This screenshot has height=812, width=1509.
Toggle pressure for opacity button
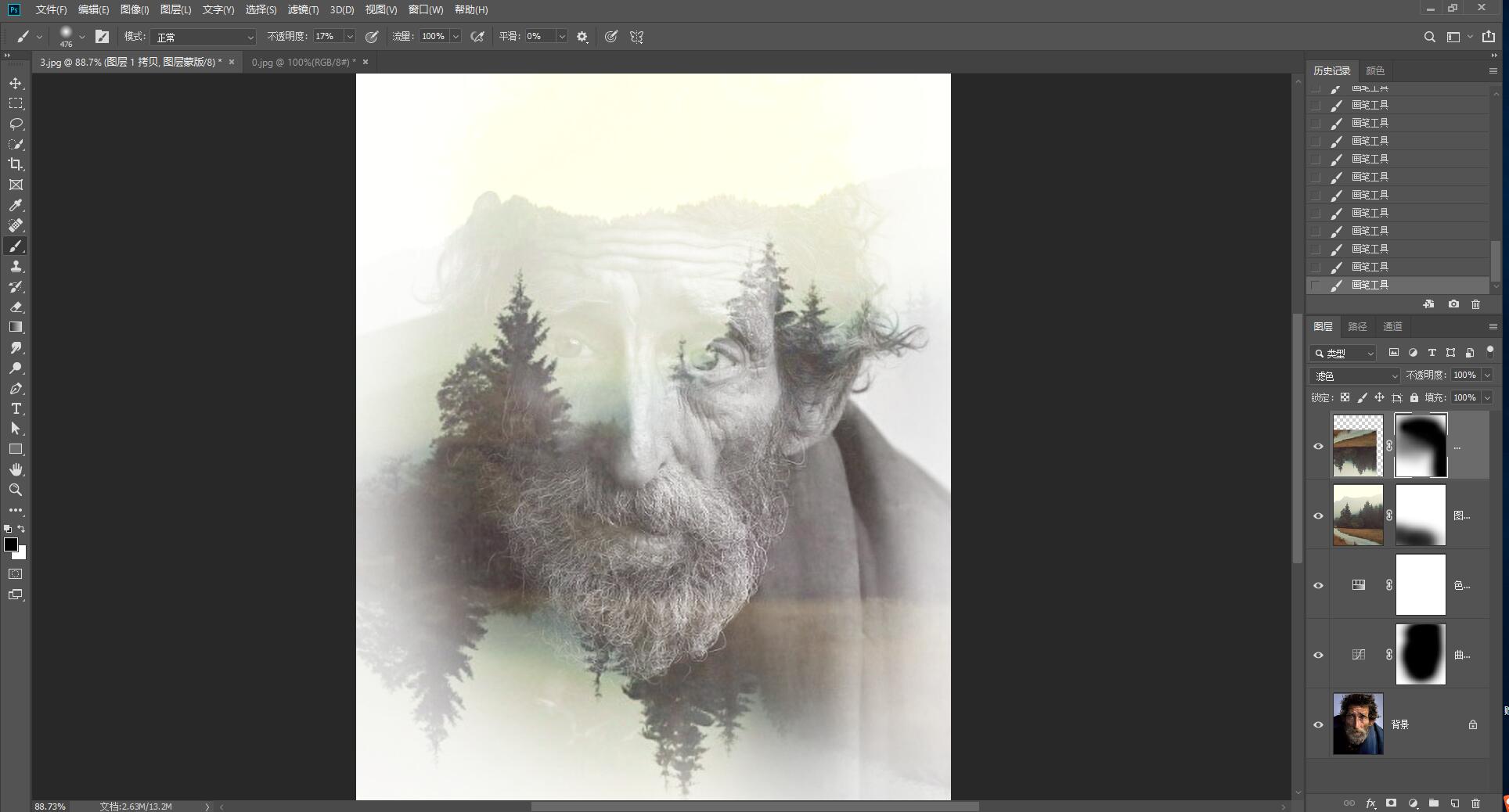tap(372, 37)
